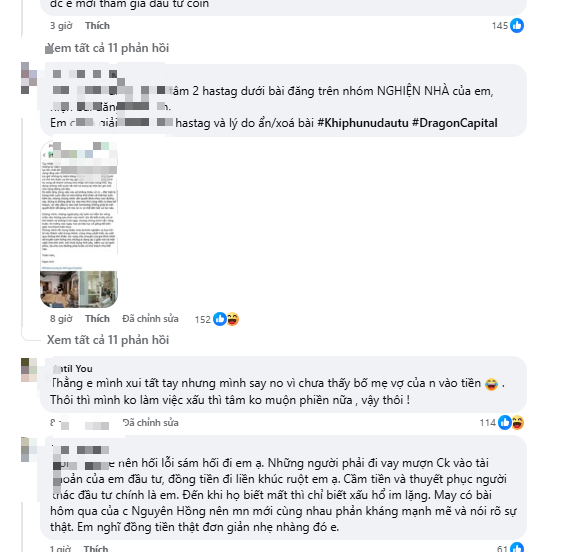Click the laughing emoji reaction beside 152
This screenshot has height=552, width=566.
point(232,319)
